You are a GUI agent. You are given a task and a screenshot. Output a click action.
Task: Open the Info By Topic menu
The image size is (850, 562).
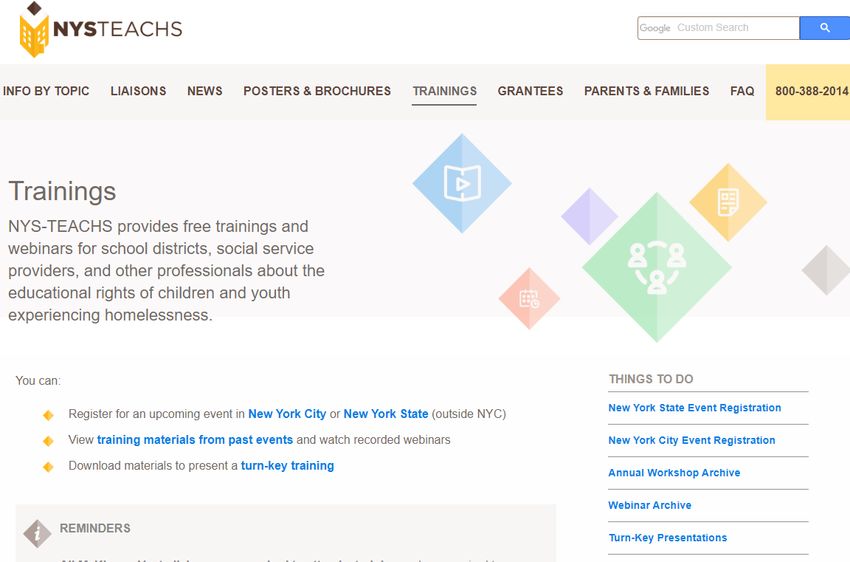pyautogui.click(x=46, y=91)
